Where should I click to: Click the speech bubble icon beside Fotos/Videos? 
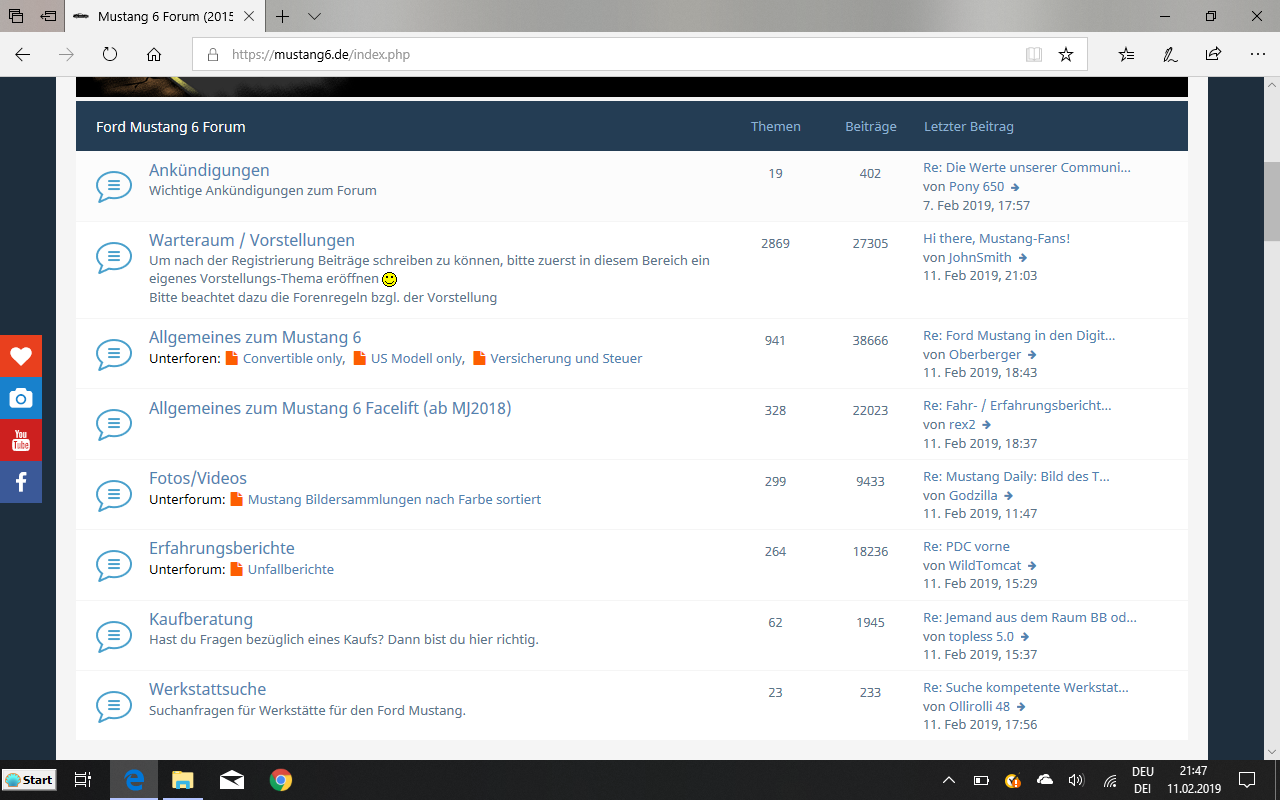click(x=114, y=494)
